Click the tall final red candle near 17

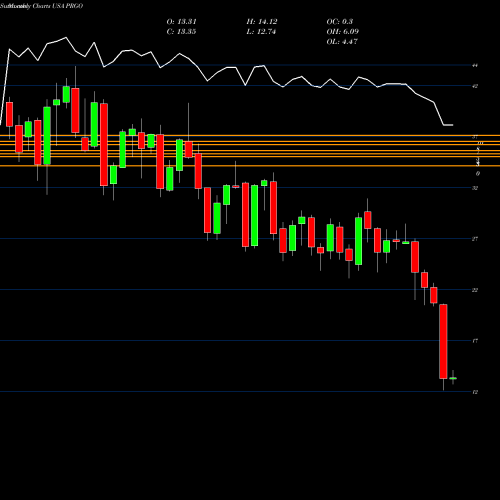pyautogui.click(x=443, y=341)
